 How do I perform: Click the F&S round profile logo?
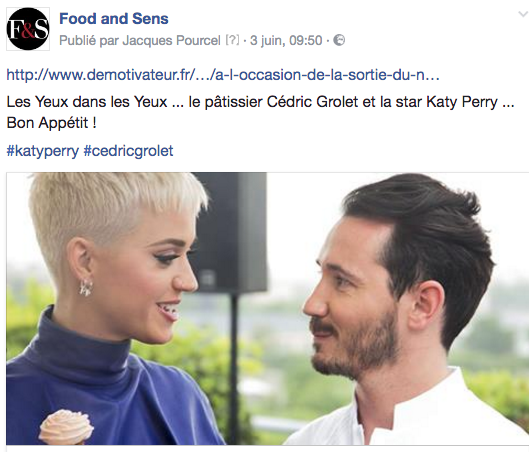(x=28, y=29)
